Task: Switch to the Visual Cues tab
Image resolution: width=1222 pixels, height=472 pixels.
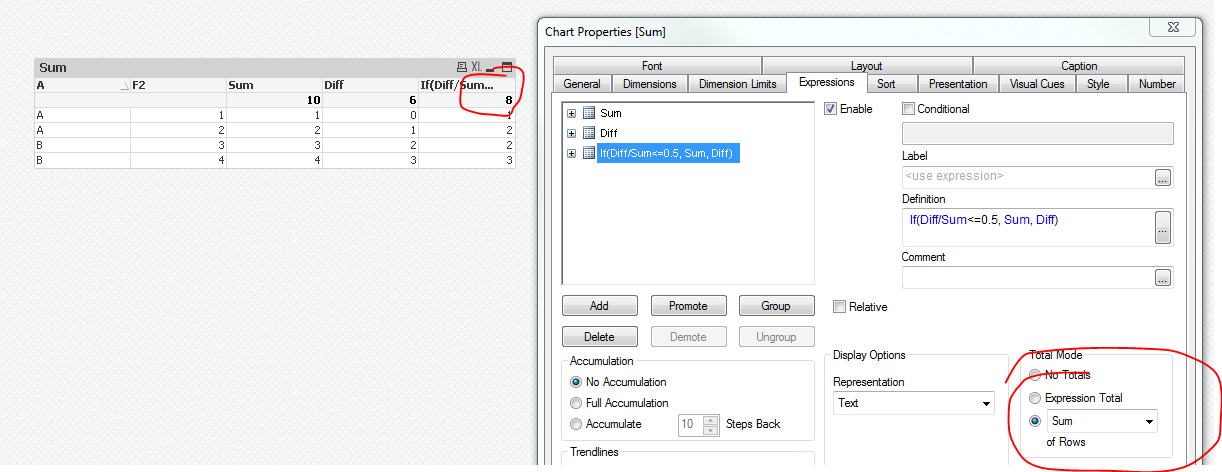Action: coord(1037,84)
